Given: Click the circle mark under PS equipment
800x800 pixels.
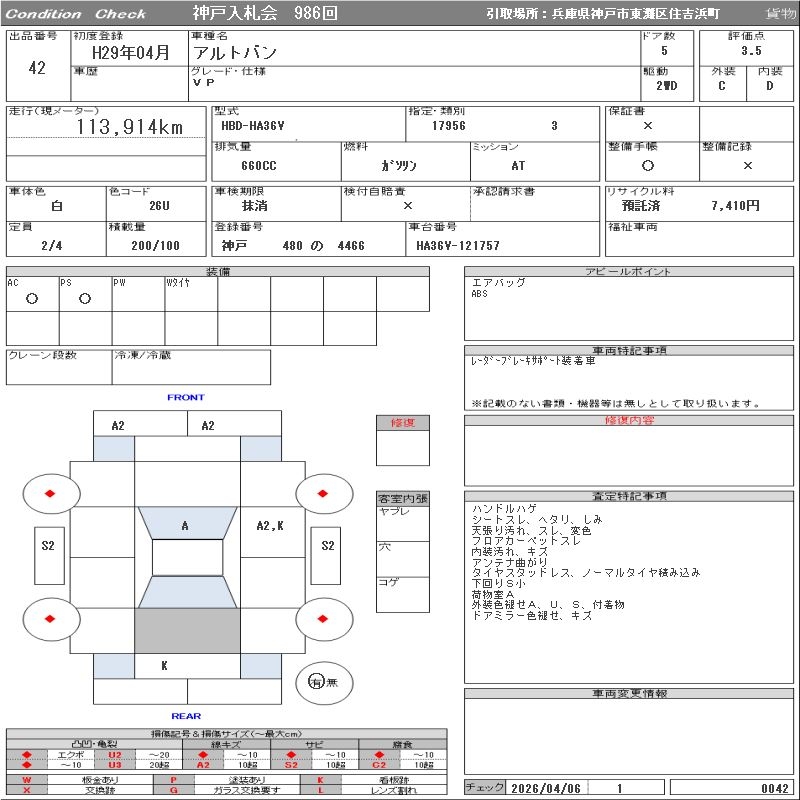Looking at the screenshot, I should click(85, 298).
